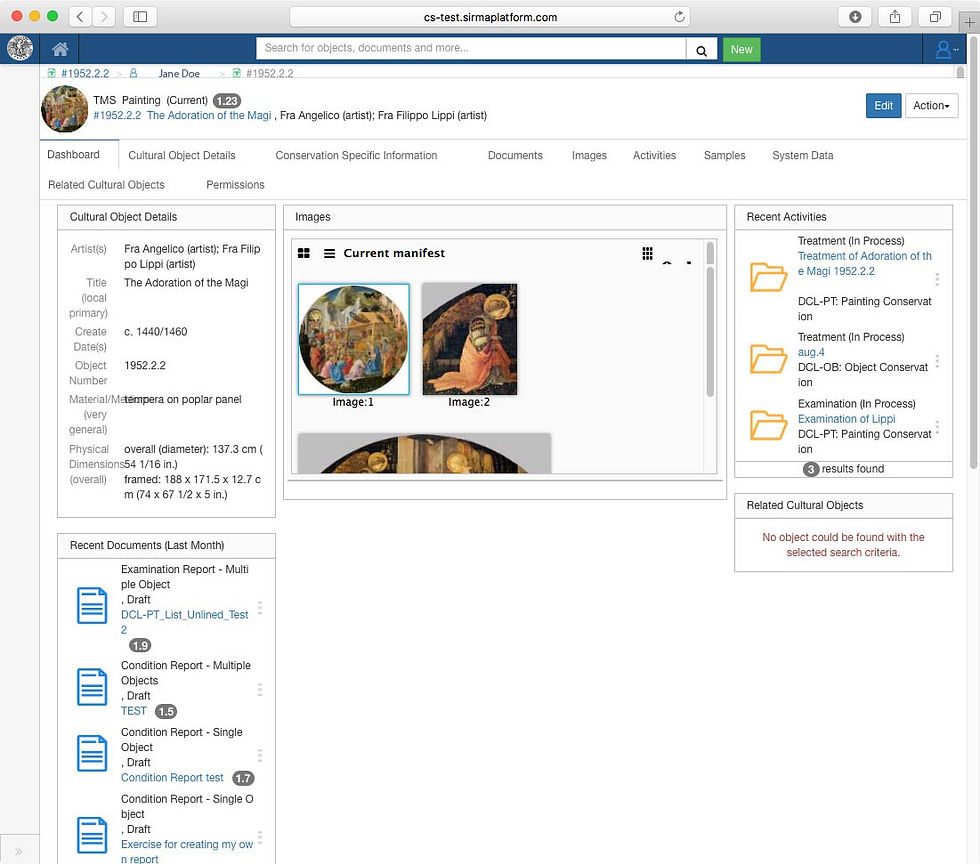Switch image viewer to grid window layout
Screen dimensions: 980x864
coord(304,253)
